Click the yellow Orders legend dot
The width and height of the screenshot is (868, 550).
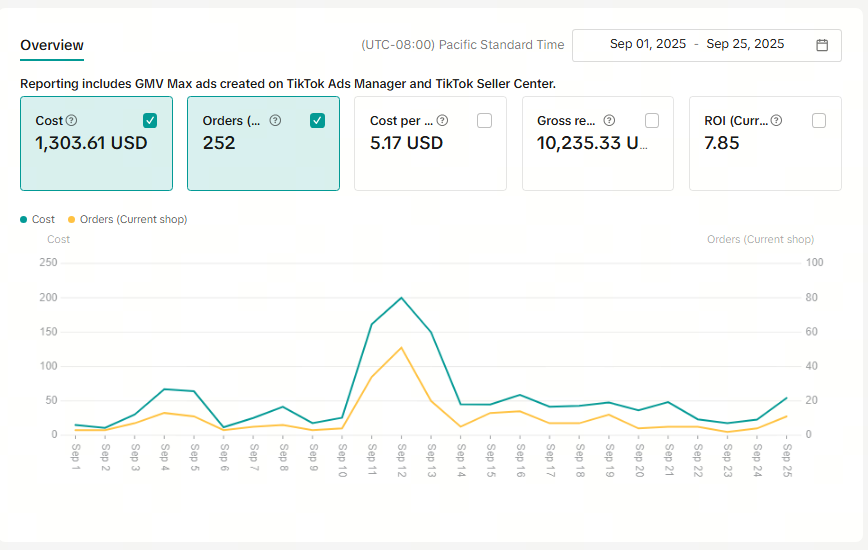click(x=71, y=220)
